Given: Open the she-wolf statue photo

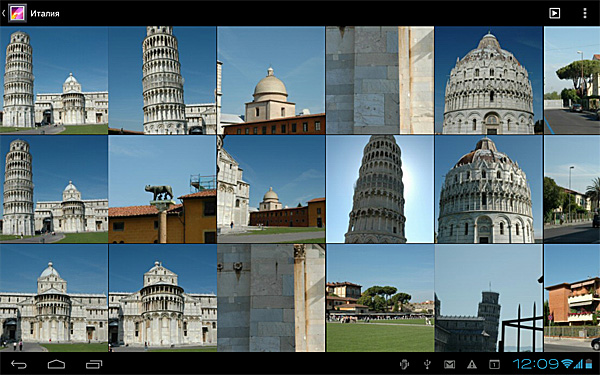Looking at the screenshot, I should pyautogui.click(x=162, y=189).
